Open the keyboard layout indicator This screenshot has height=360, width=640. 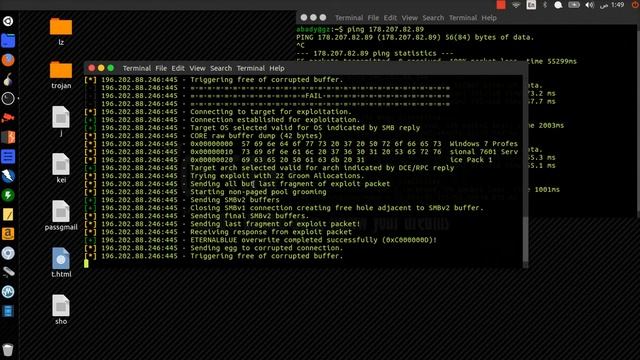pyautogui.click(x=531, y=5)
